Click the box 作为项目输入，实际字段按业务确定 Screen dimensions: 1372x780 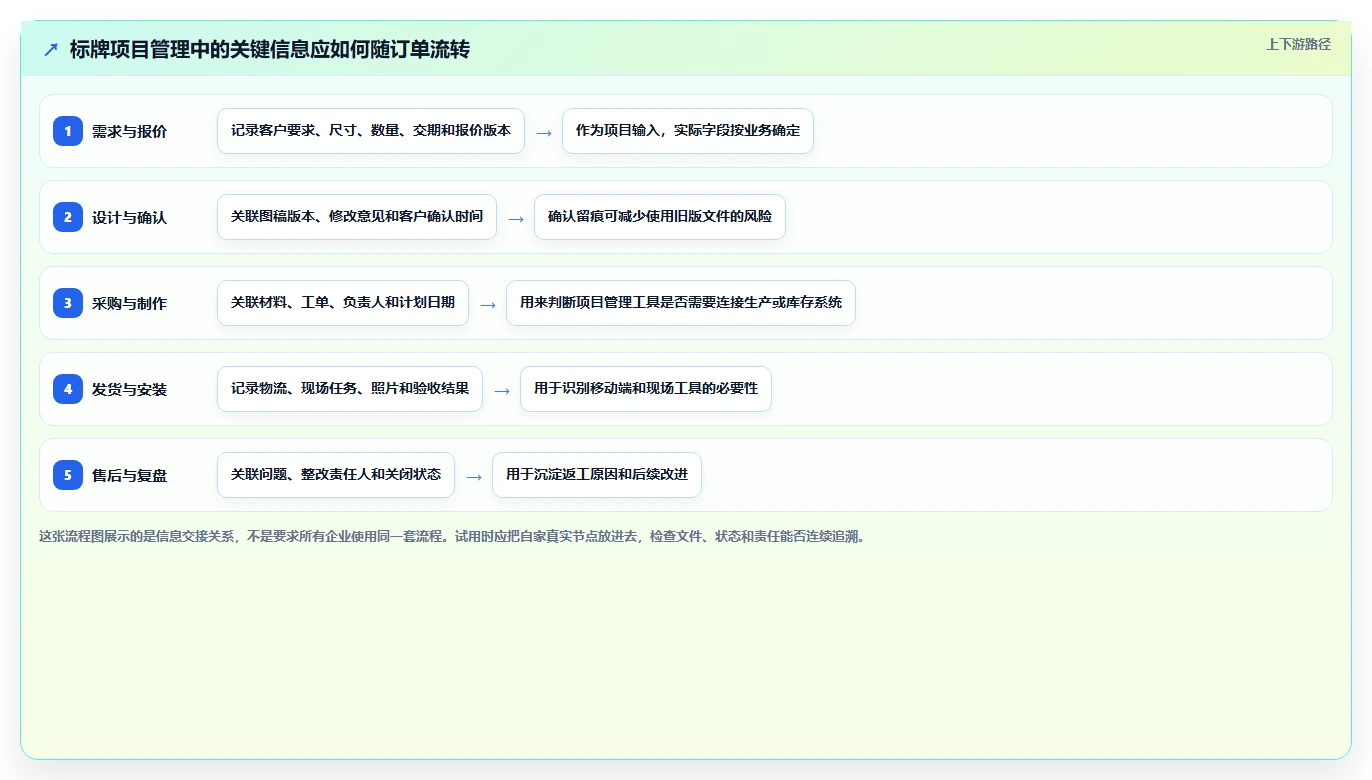pos(688,131)
